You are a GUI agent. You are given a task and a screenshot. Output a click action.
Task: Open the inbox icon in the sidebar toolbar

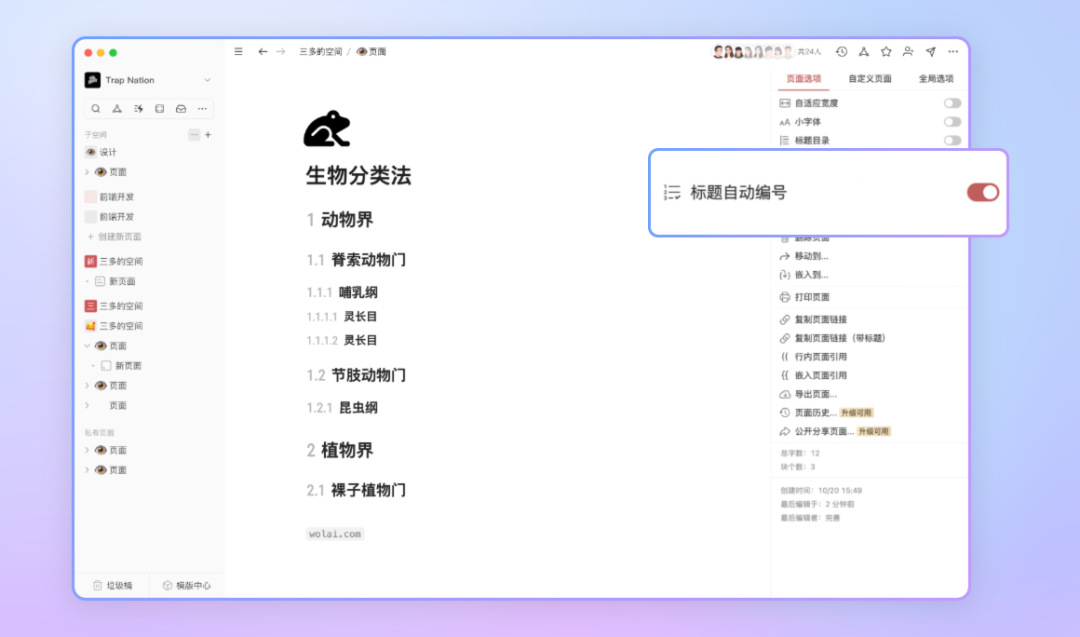181,109
